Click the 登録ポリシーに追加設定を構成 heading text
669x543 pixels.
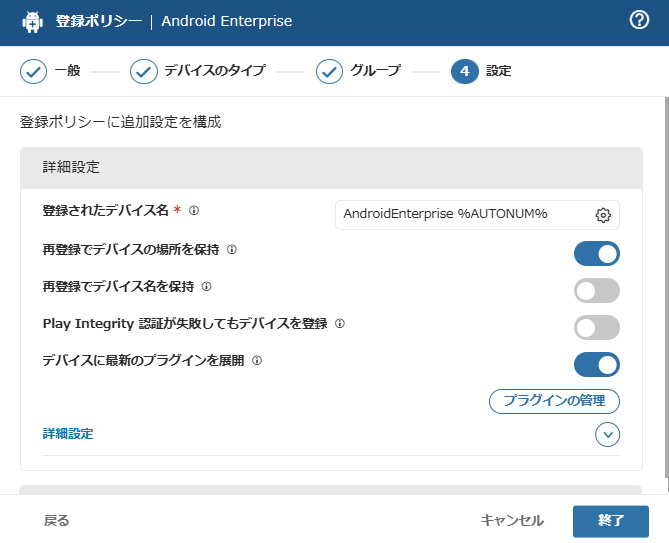120,122
